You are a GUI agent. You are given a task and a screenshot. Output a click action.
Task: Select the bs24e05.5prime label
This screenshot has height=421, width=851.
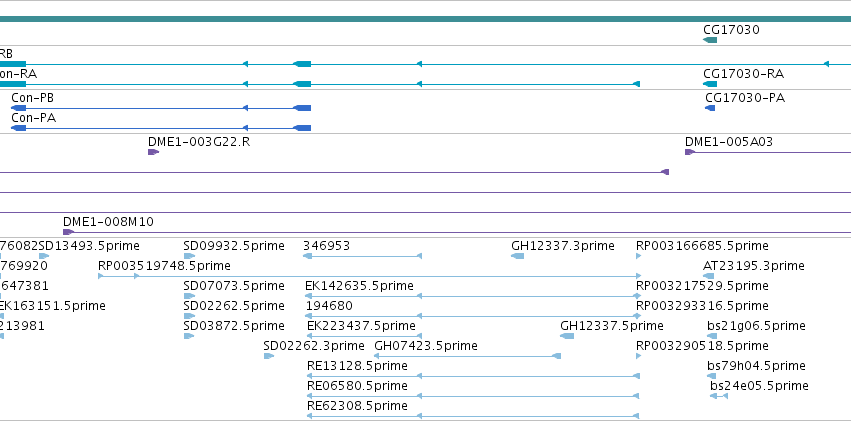[x=759, y=386]
